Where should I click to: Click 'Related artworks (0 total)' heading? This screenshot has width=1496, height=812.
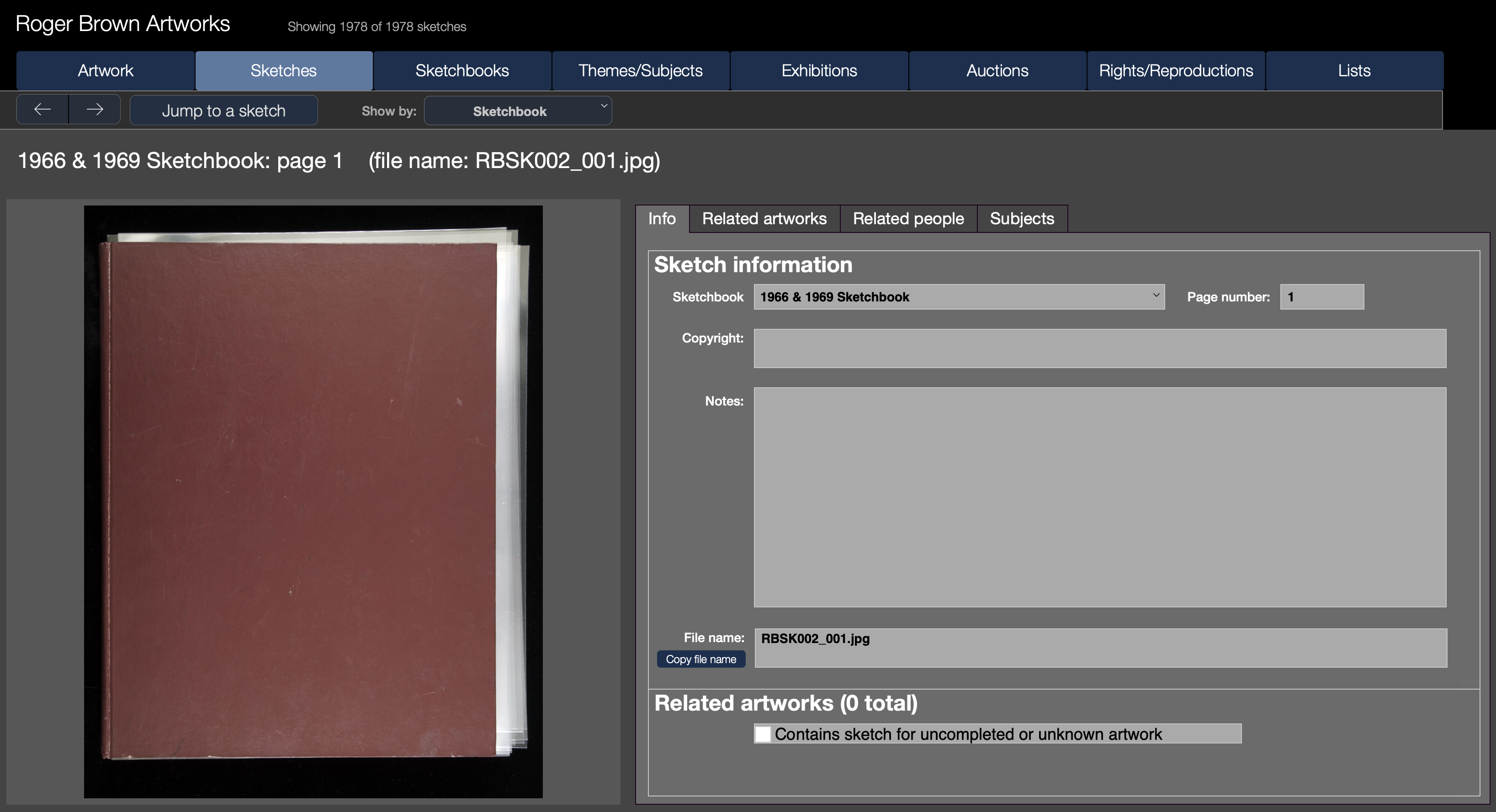point(786,703)
